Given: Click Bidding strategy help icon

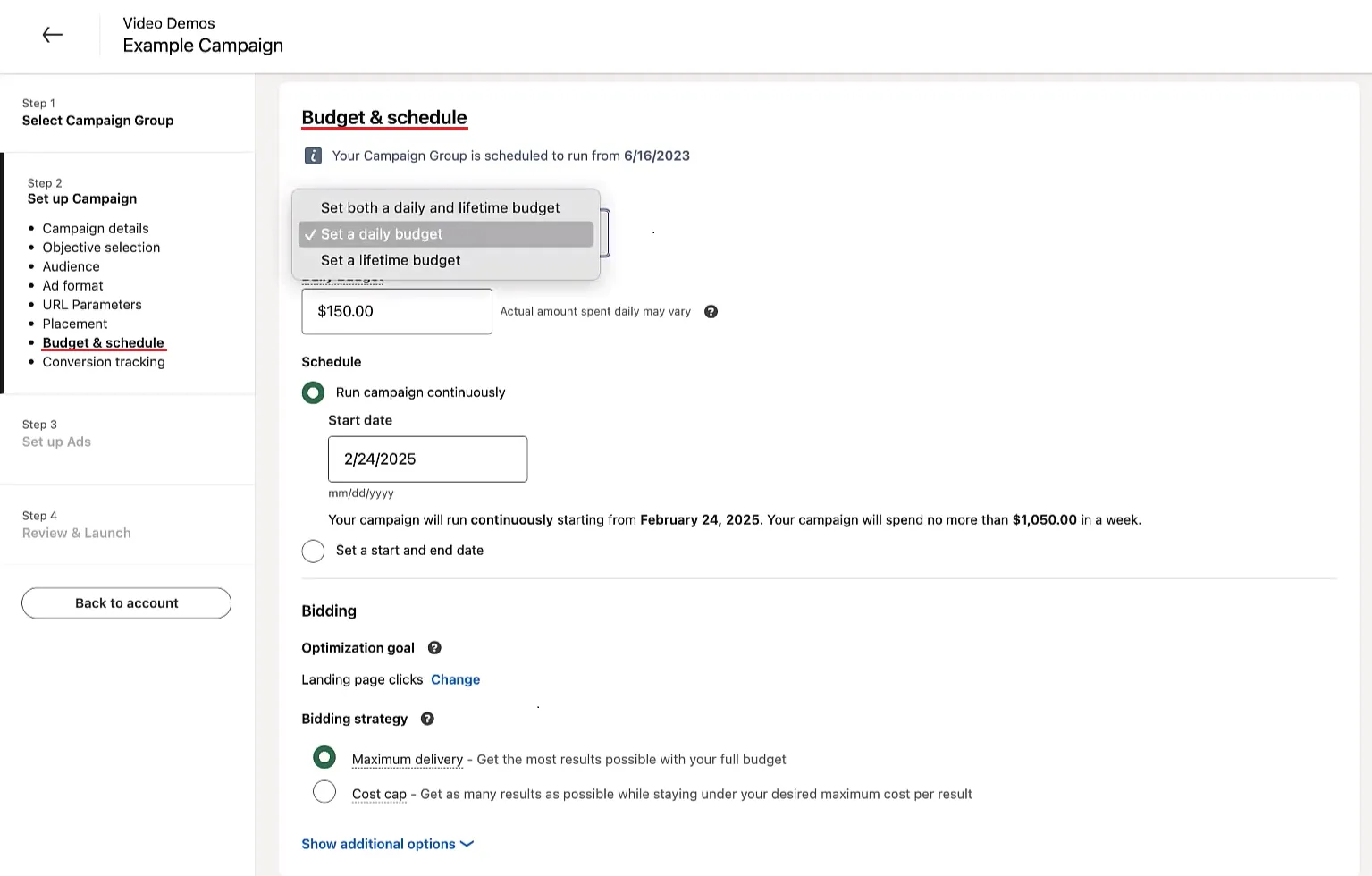Looking at the screenshot, I should coord(427,719).
